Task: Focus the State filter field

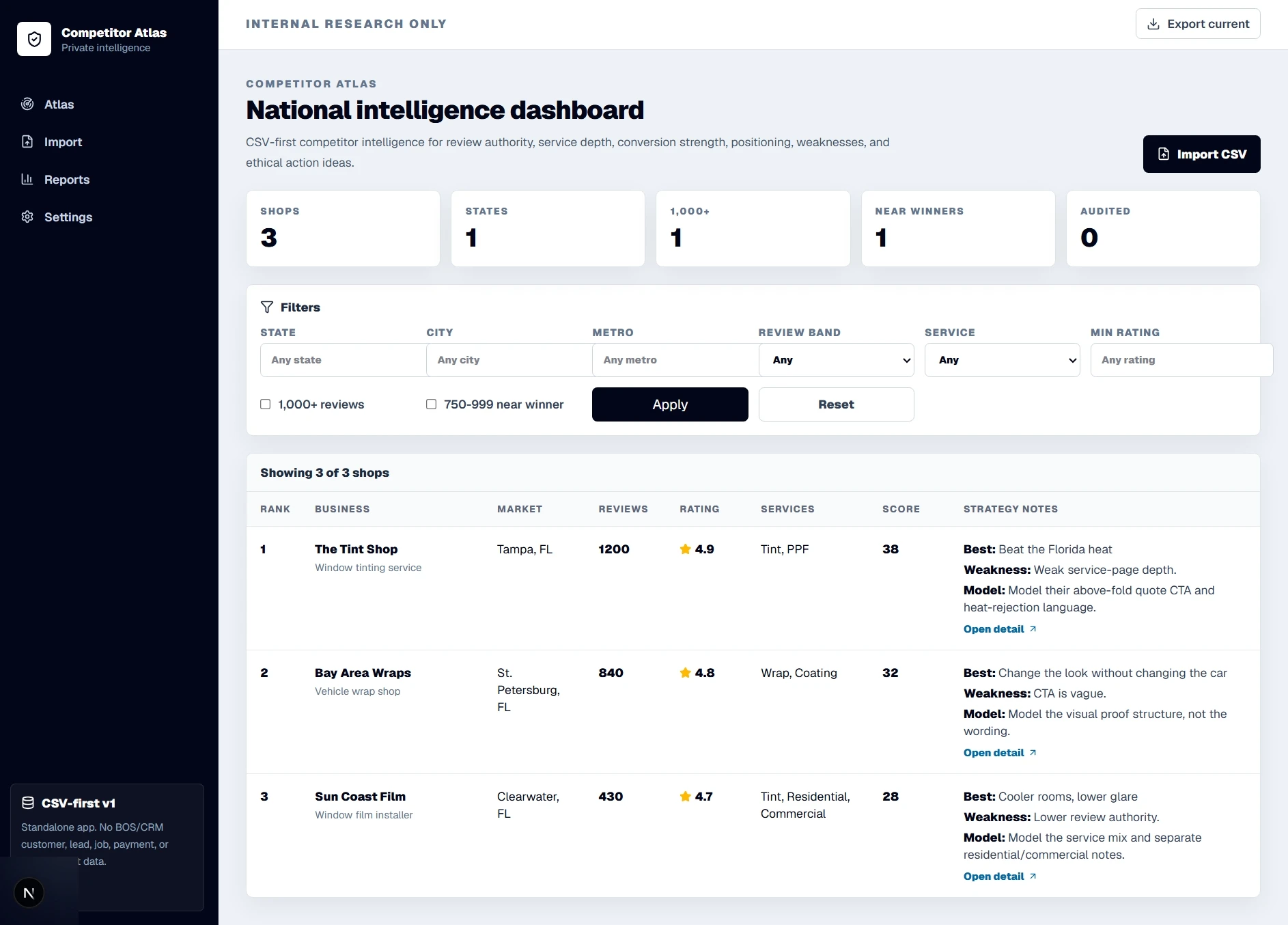Action: (x=344, y=360)
